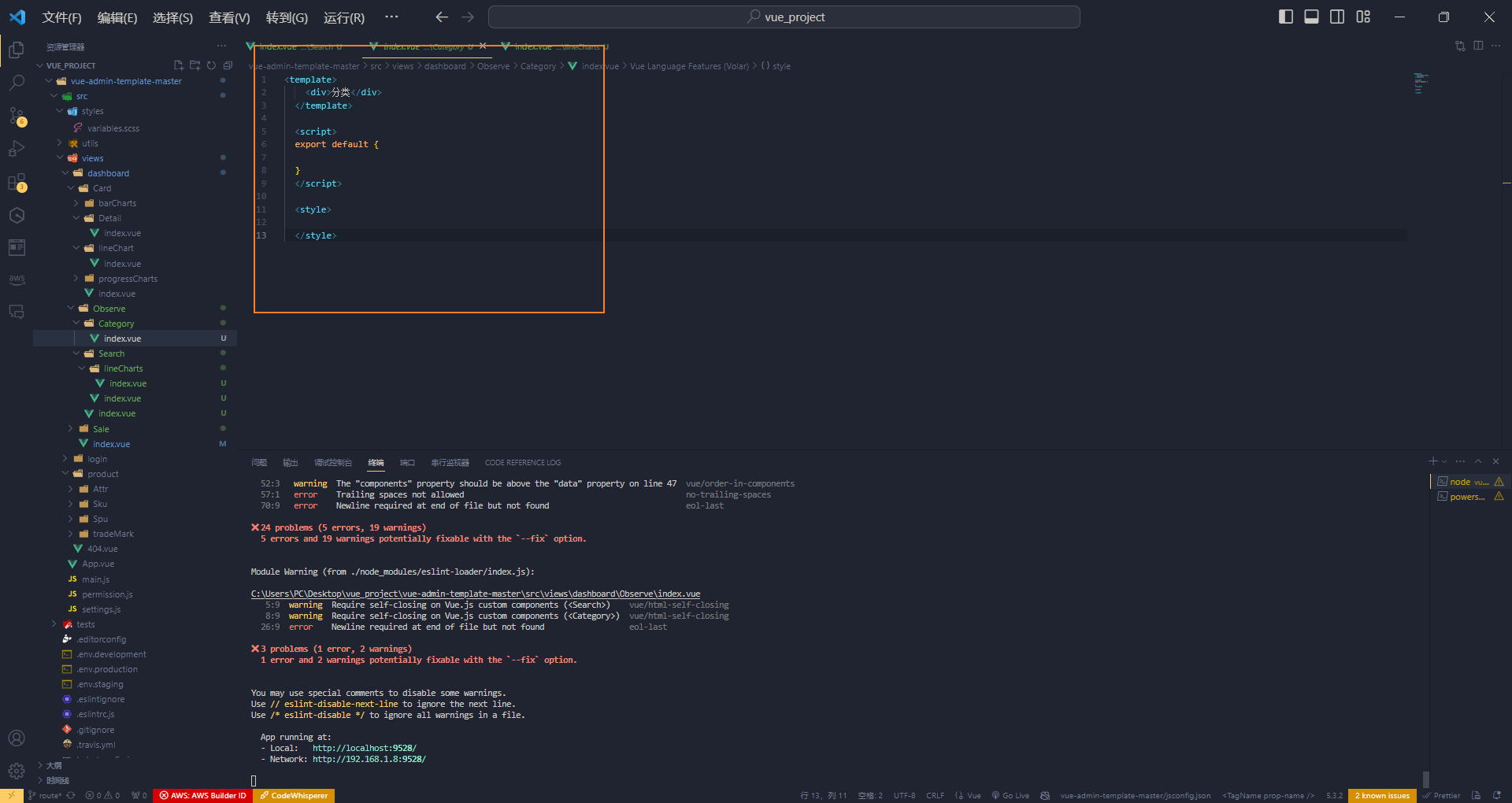Image resolution: width=1512 pixels, height=803 pixels.
Task: Open compare changes icon in editor toolbar
Action: click(1460, 46)
